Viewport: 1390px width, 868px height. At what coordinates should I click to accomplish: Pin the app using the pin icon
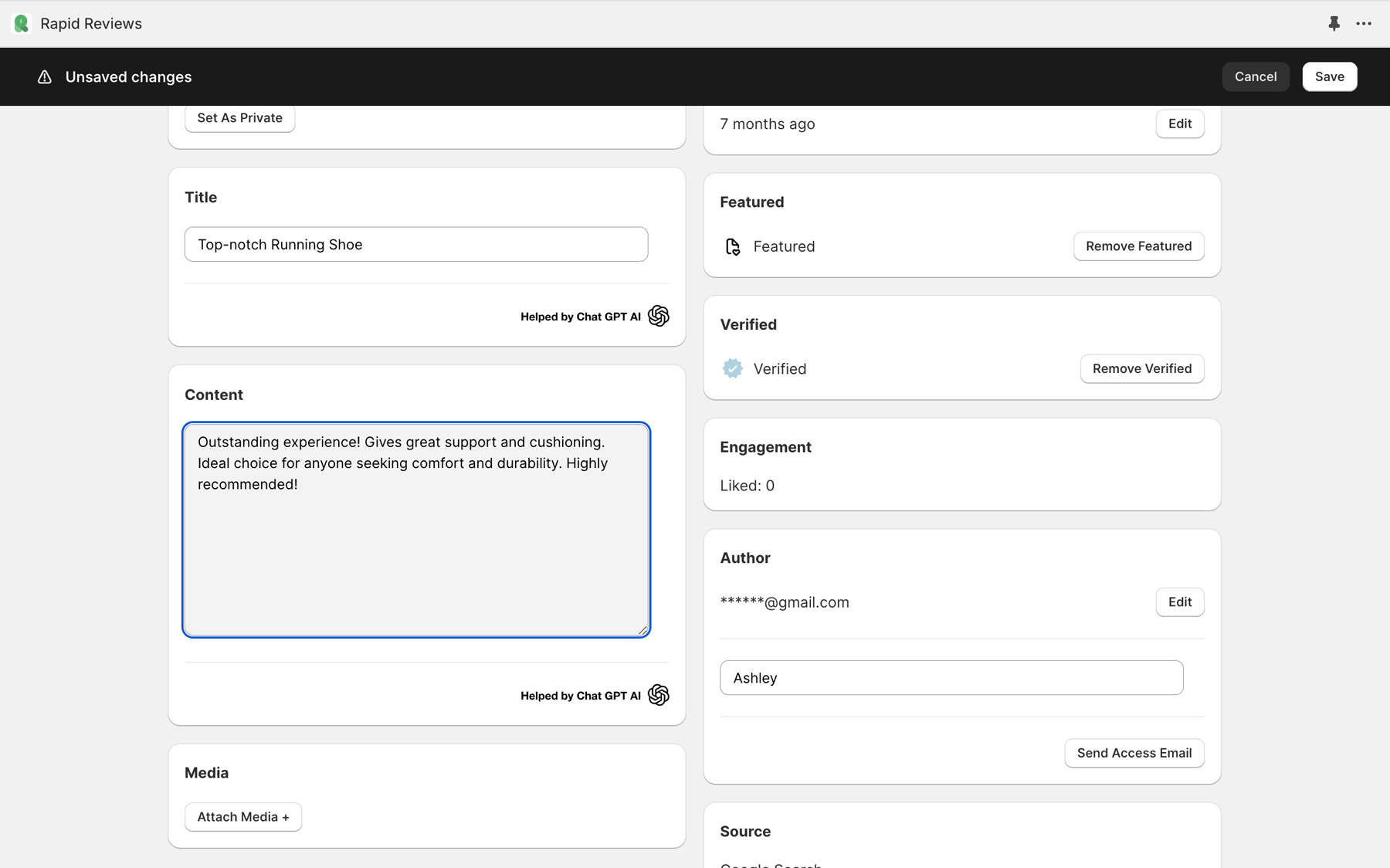tap(1334, 24)
